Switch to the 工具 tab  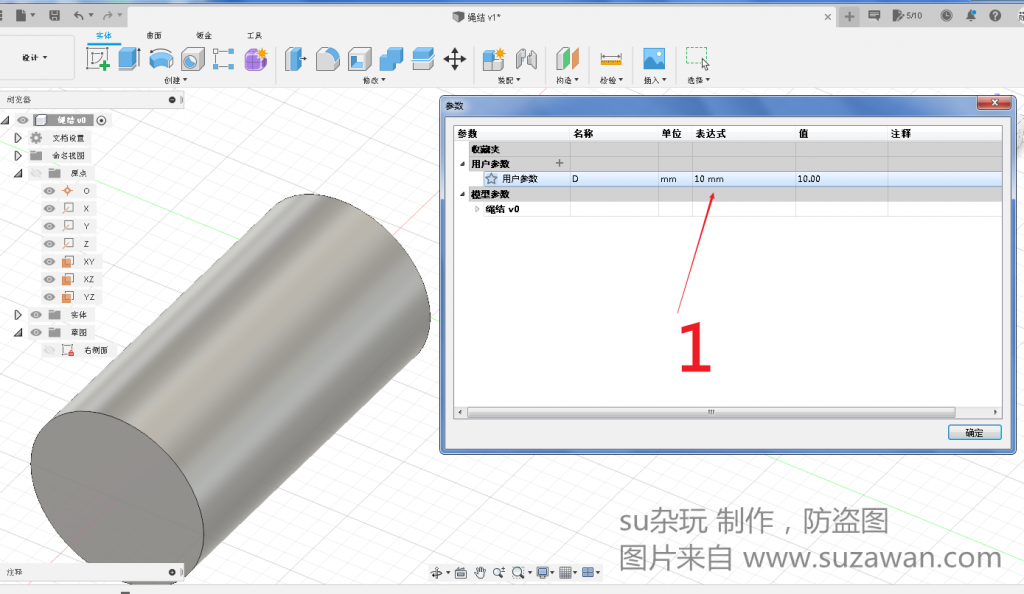254,36
